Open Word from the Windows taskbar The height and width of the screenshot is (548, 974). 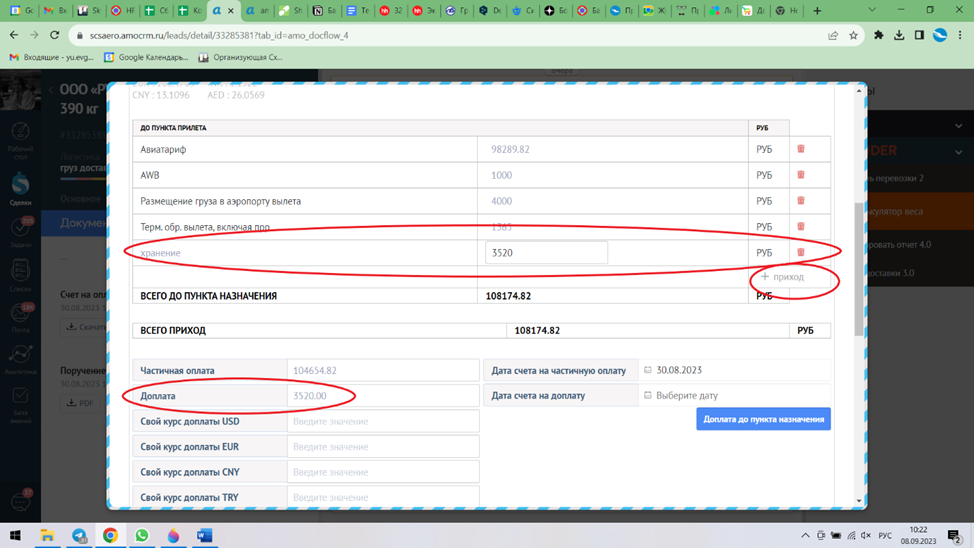pyautogui.click(x=205, y=536)
